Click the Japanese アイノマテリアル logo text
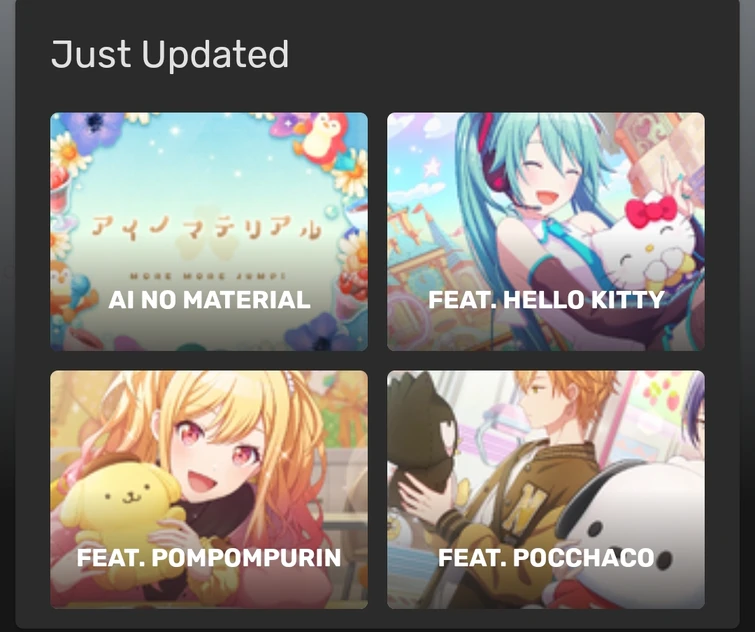Viewport: 755px width, 632px height. (x=206, y=228)
